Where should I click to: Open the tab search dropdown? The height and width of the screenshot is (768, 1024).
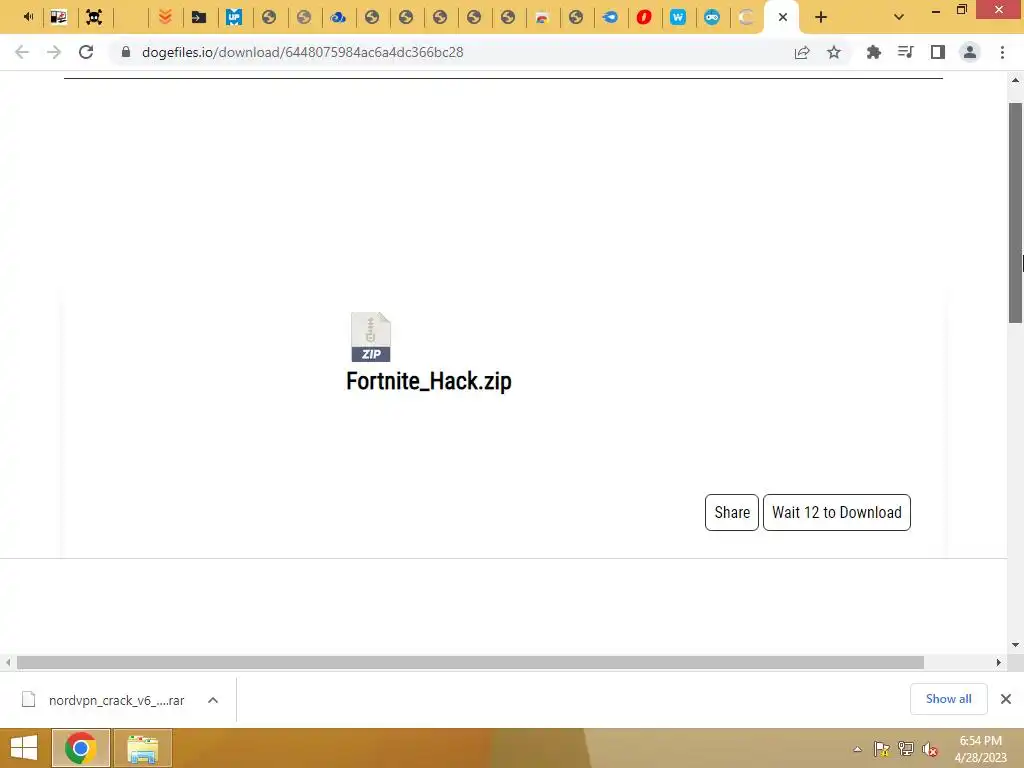[899, 18]
